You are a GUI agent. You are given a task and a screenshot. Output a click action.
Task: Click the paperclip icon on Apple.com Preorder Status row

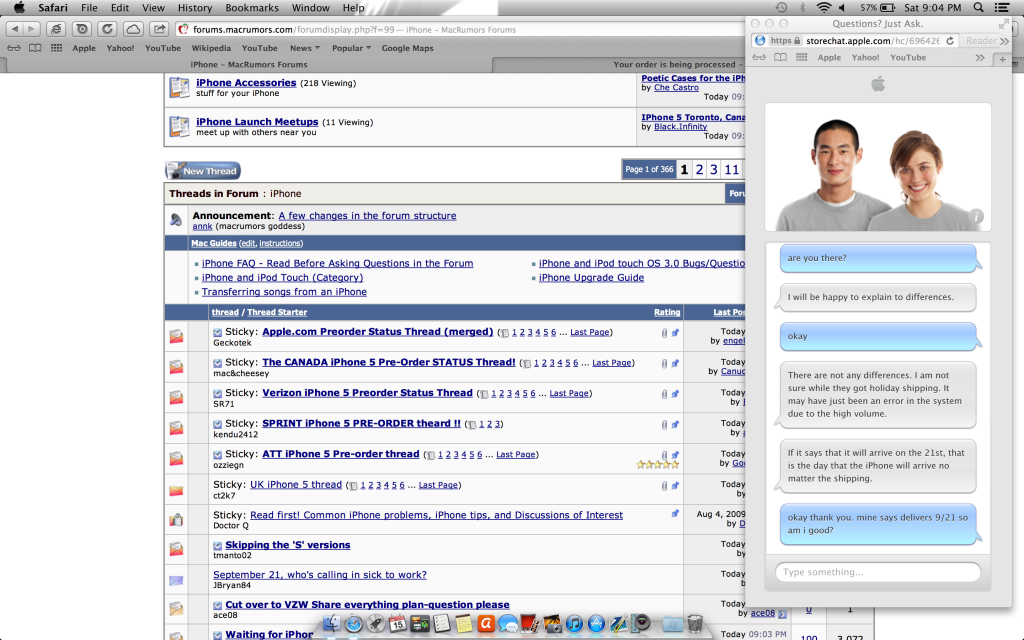[664, 332]
